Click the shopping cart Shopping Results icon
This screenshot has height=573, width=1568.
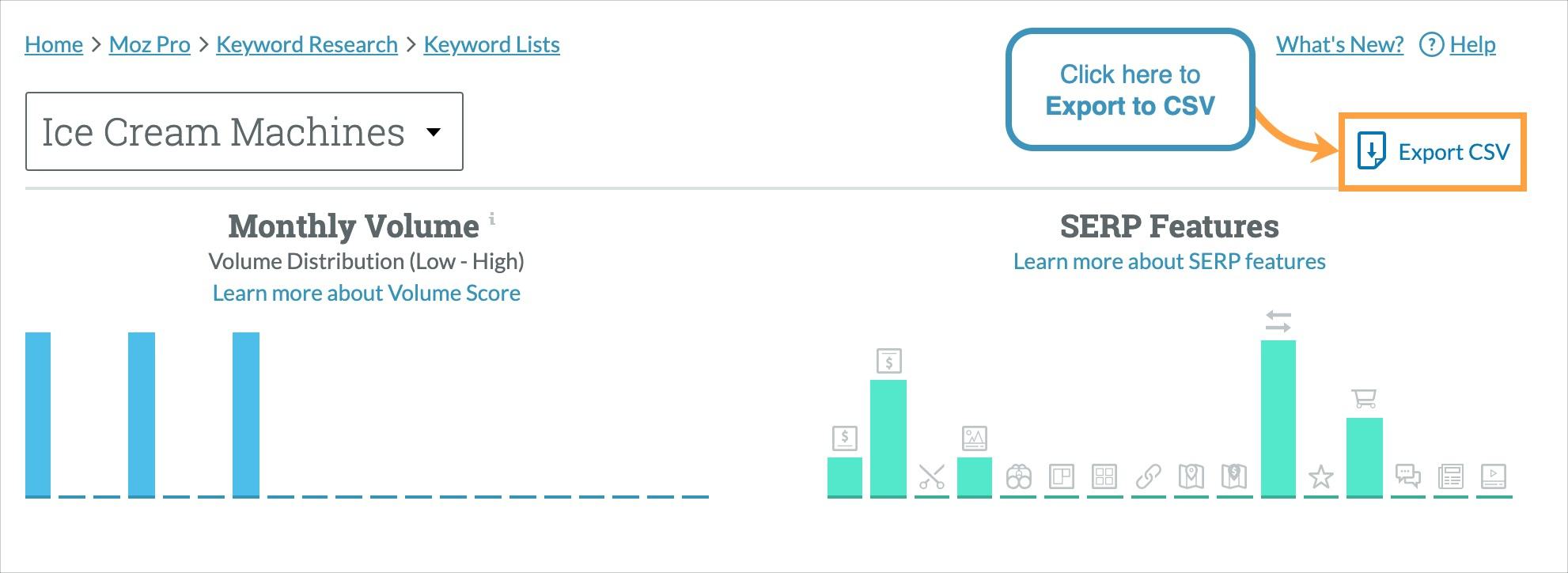point(1363,399)
